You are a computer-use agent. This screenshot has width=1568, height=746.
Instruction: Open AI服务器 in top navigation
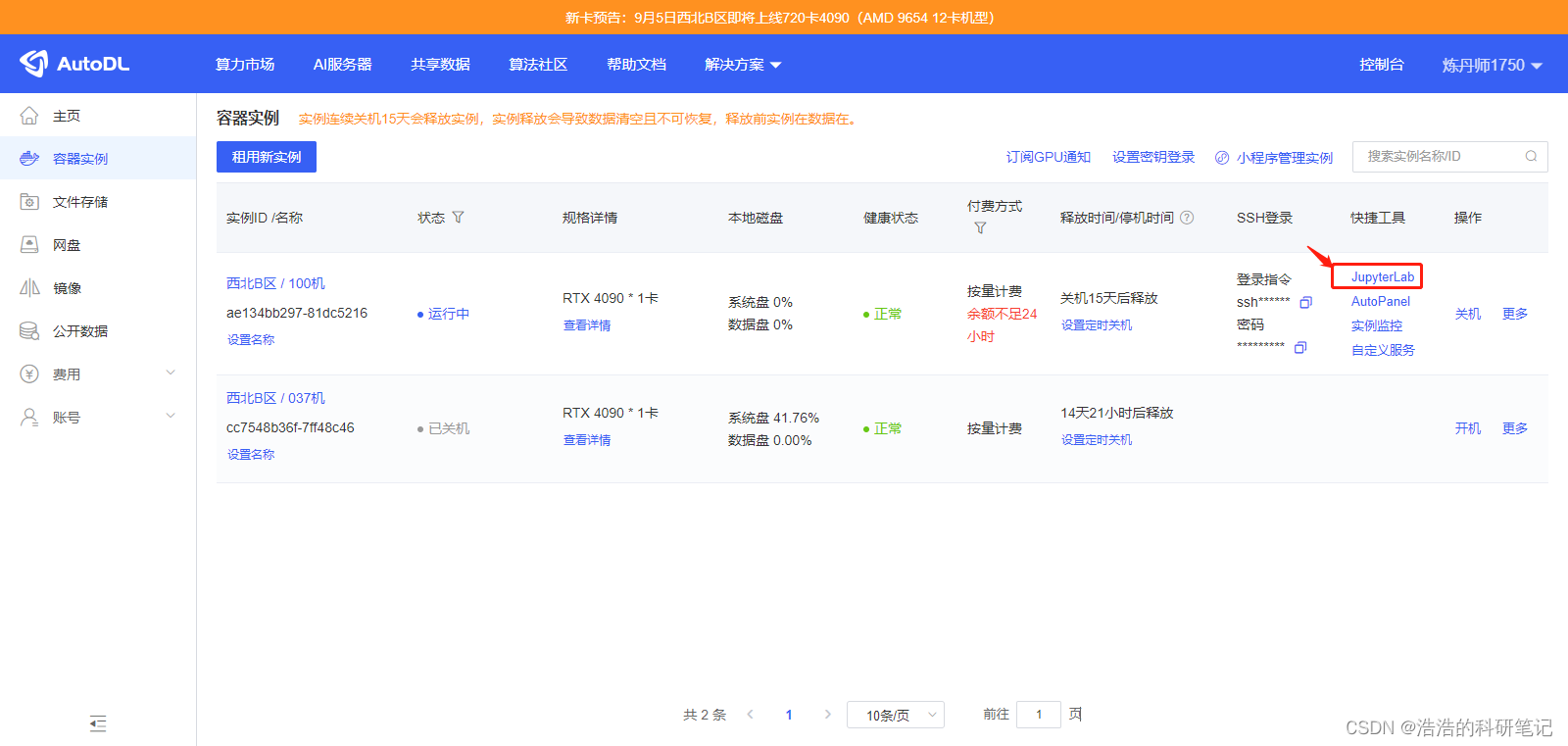[343, 65]
